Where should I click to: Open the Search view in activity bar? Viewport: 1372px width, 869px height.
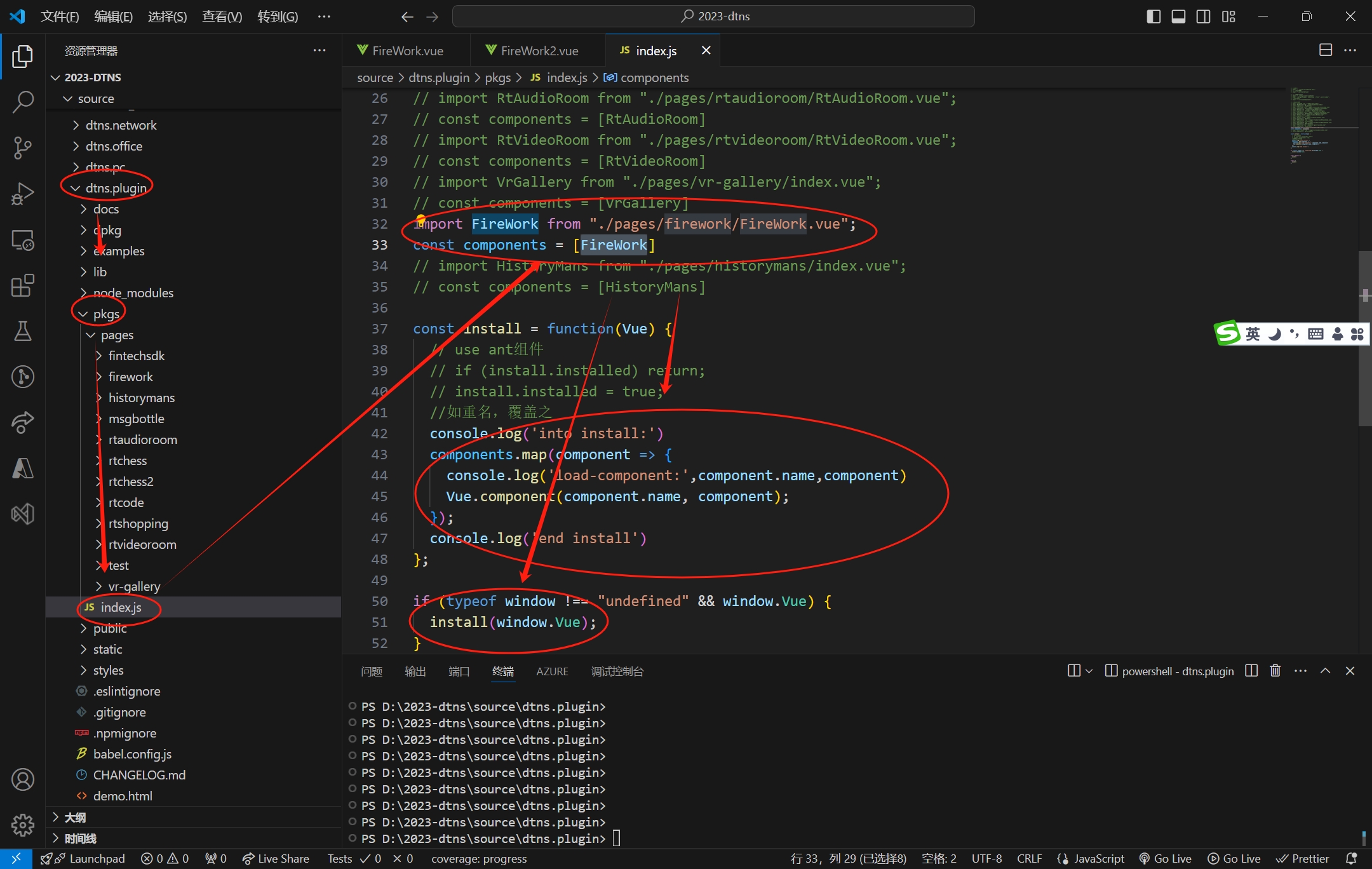pos(23,102)
